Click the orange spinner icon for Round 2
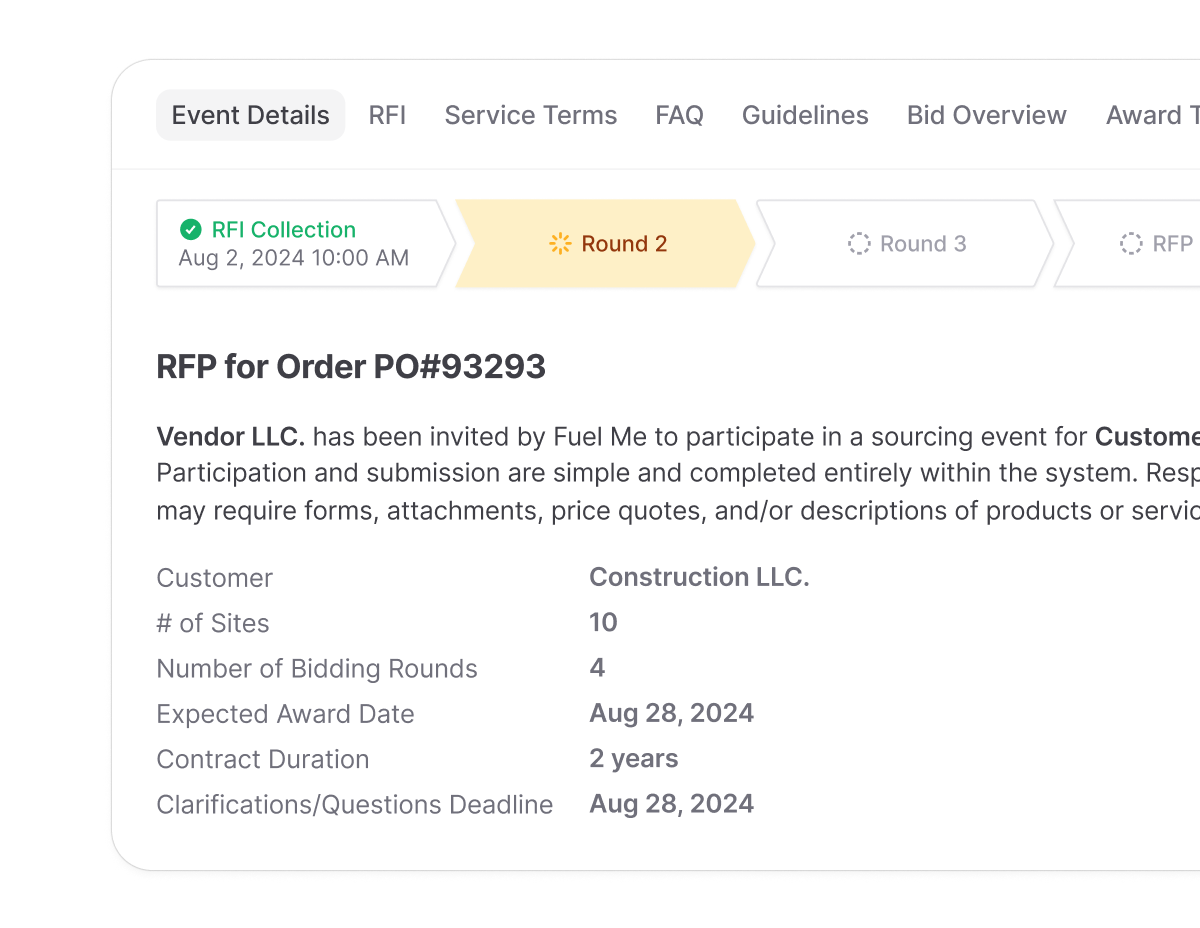Image resolution: width=1200 pixels, height=928 pixels. pos(560,244)
